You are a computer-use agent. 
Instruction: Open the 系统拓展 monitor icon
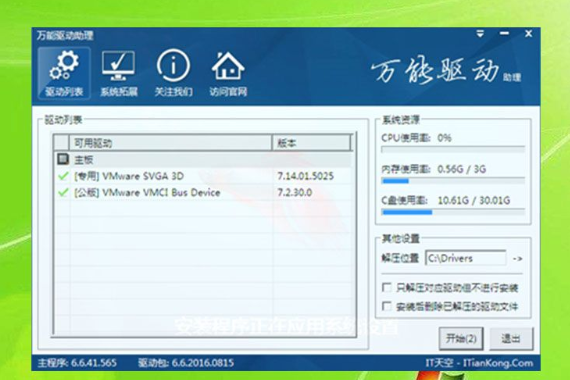[x=119, y=73]
